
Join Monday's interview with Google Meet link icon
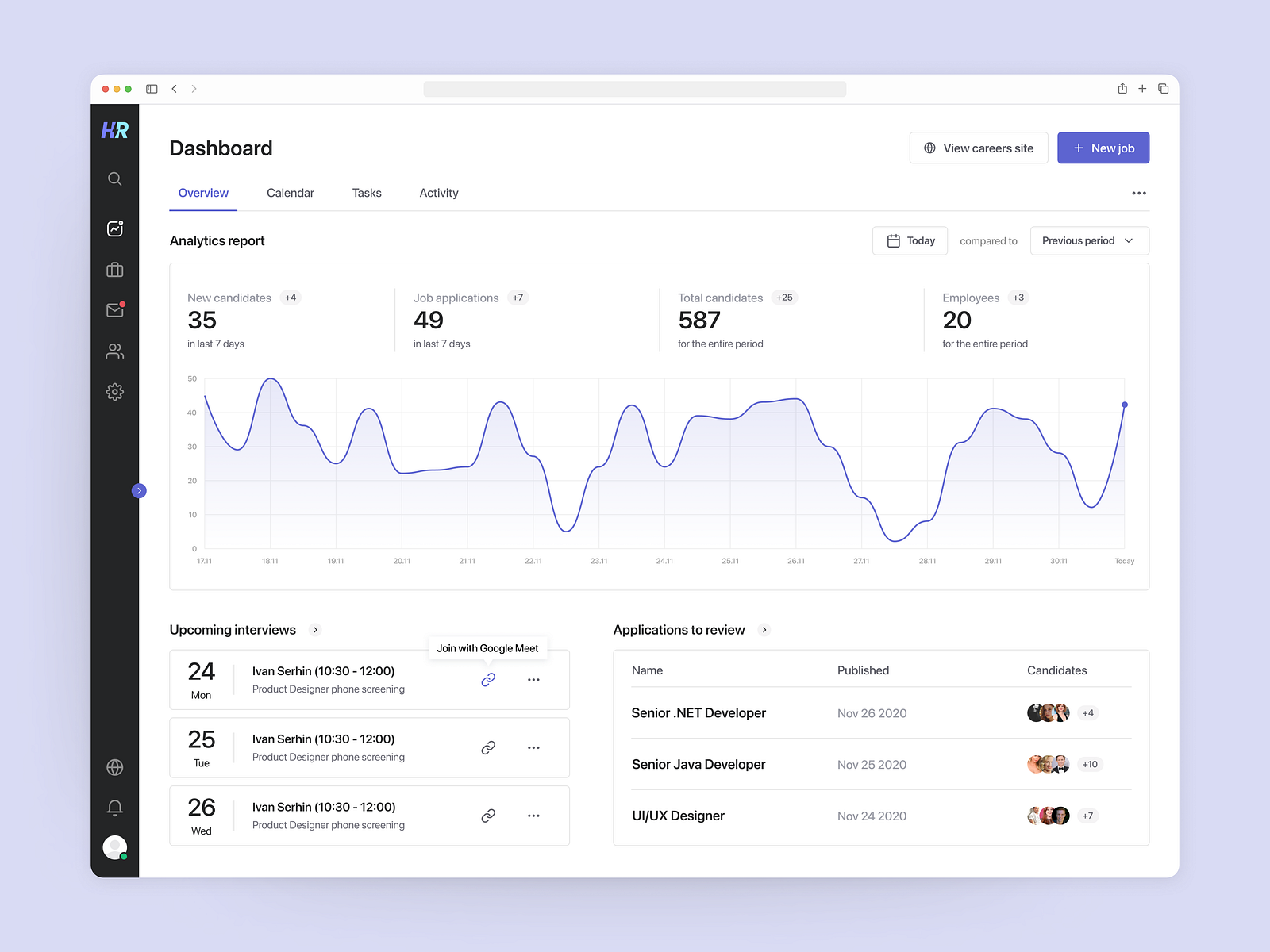pos(488,679)
